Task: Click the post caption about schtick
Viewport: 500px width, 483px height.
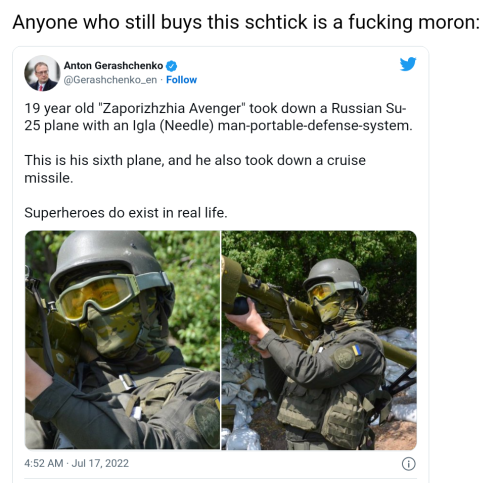Action: [x=246, y=22]
